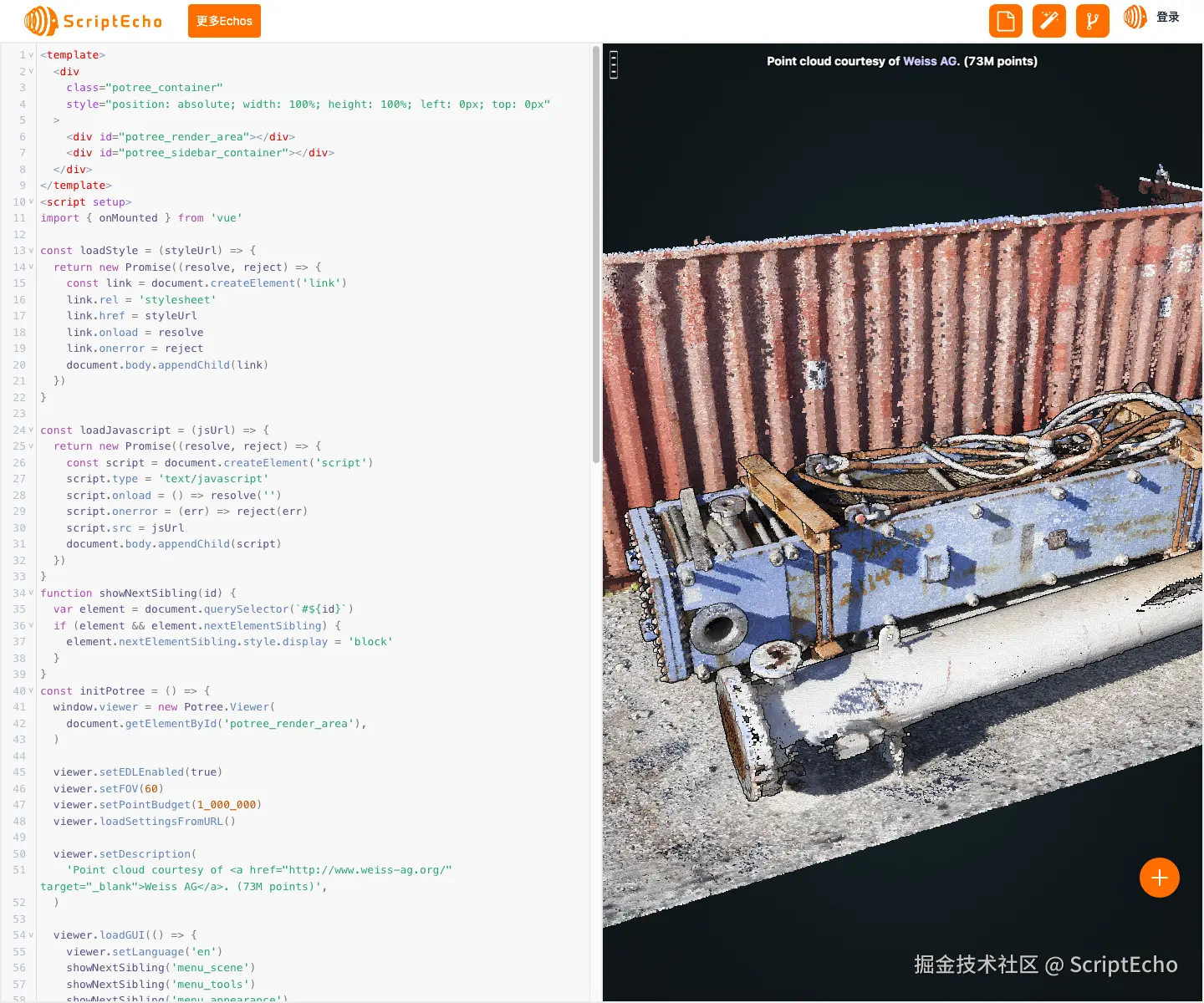Click the ScriptEcho logo
The width and height of the screenshot is (1204, 1003).
coord(93,21)
